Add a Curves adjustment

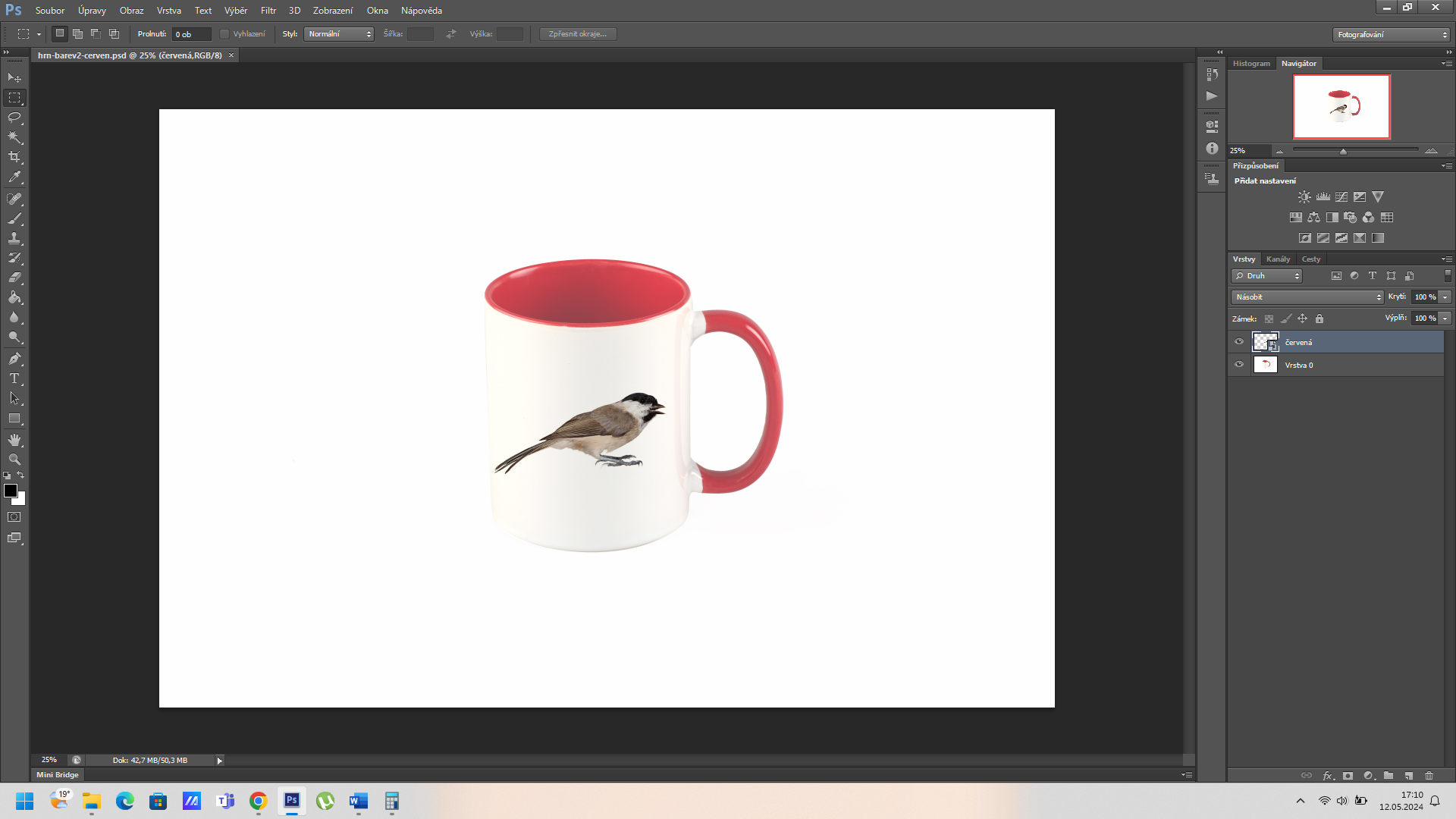click(1341, 196)
